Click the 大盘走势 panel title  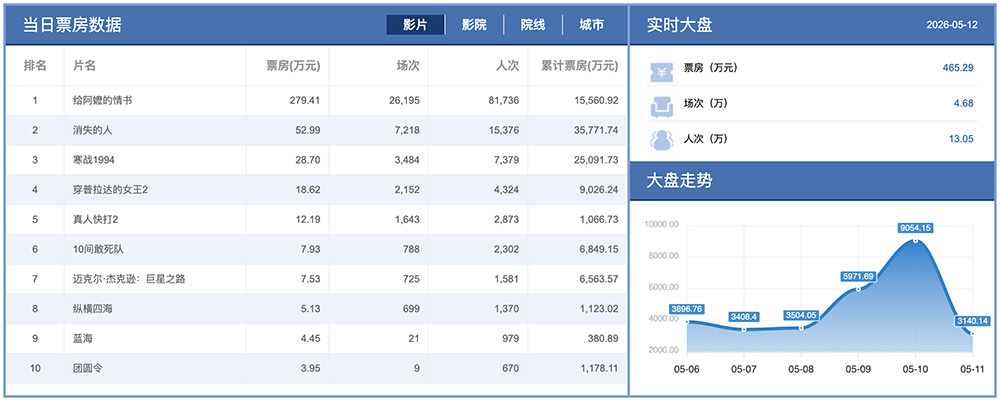pos(680,180)
